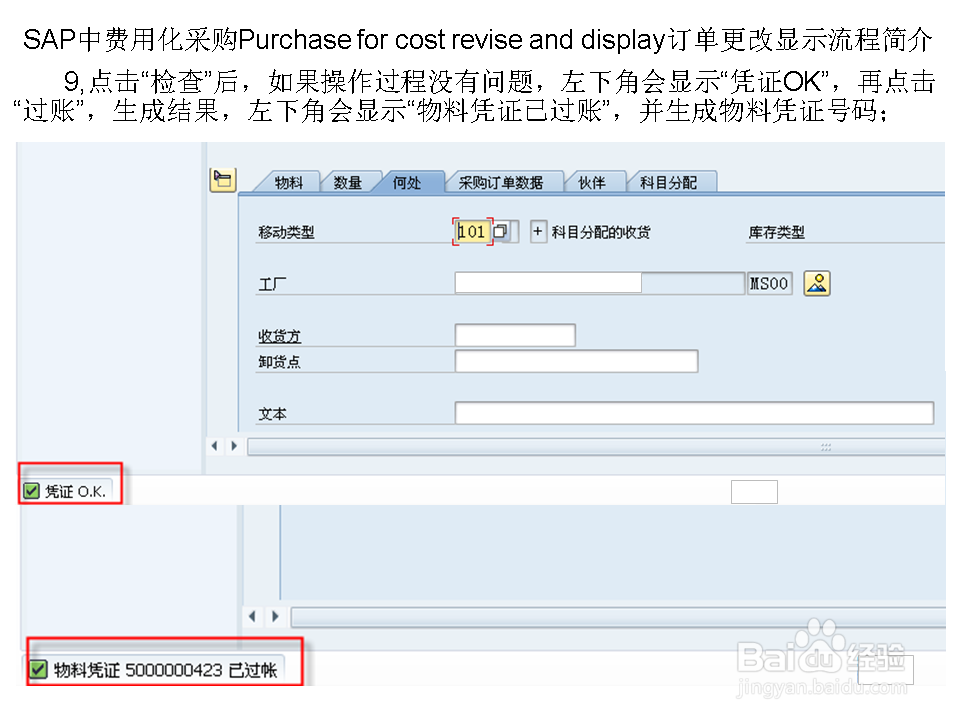Switch to the 数量 tab
The image size is (960, 720).
click(347, 182)
